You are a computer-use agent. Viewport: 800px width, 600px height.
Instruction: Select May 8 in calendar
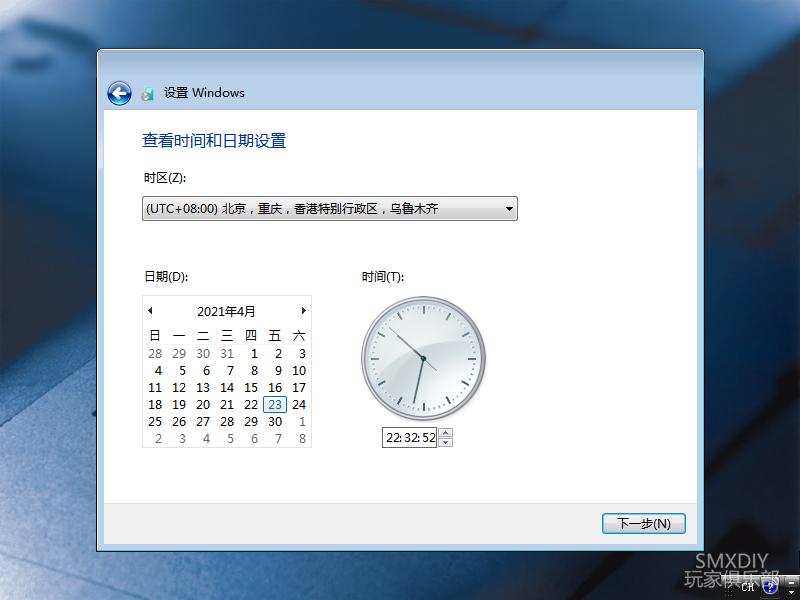[302, 439]
